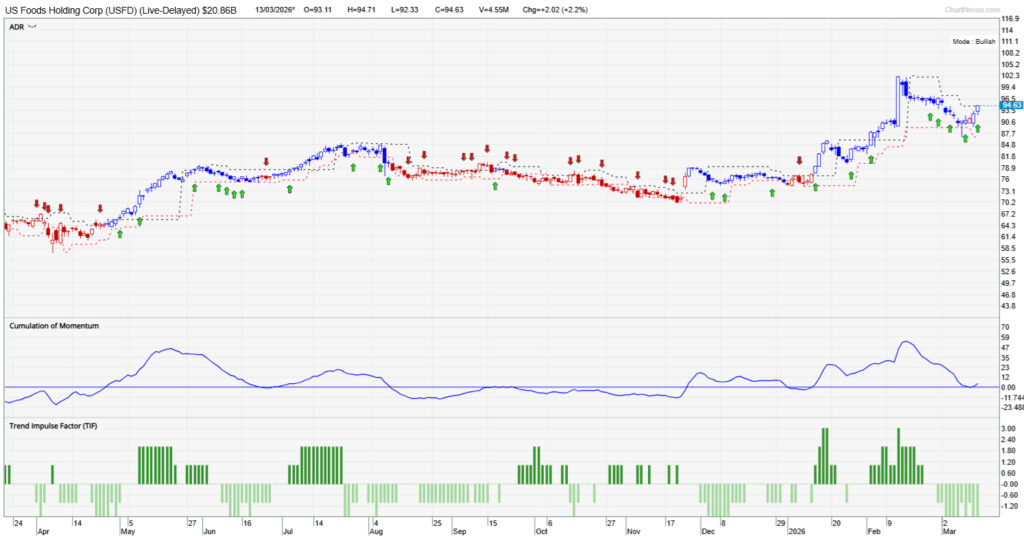1024x536 pixels.
Task: Click the Mode : Bullish label
Action: point(974,42)
